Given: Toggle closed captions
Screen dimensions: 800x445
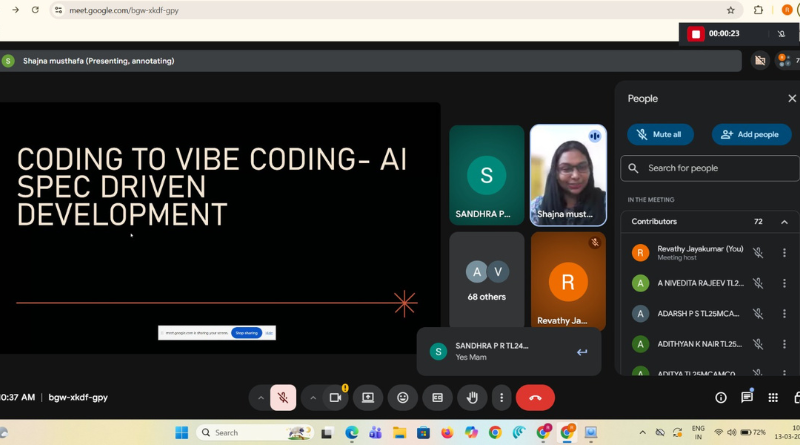Looking at the screenshot, I should click(437, 397).
